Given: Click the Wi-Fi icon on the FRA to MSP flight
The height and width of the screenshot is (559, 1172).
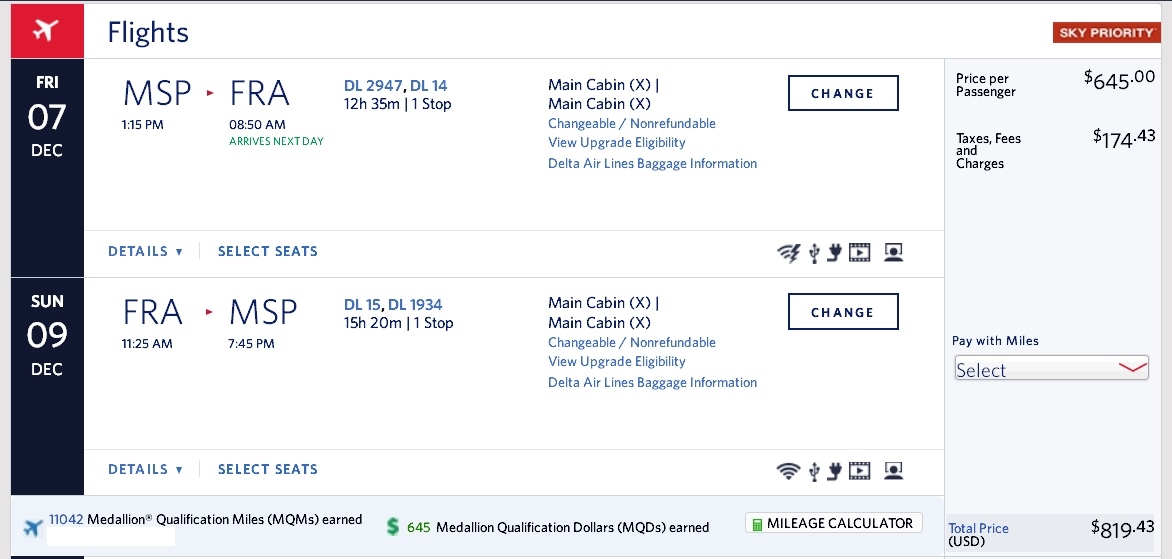Looking at the screenshot, I should pyautogui.click(x=789, y=471).
